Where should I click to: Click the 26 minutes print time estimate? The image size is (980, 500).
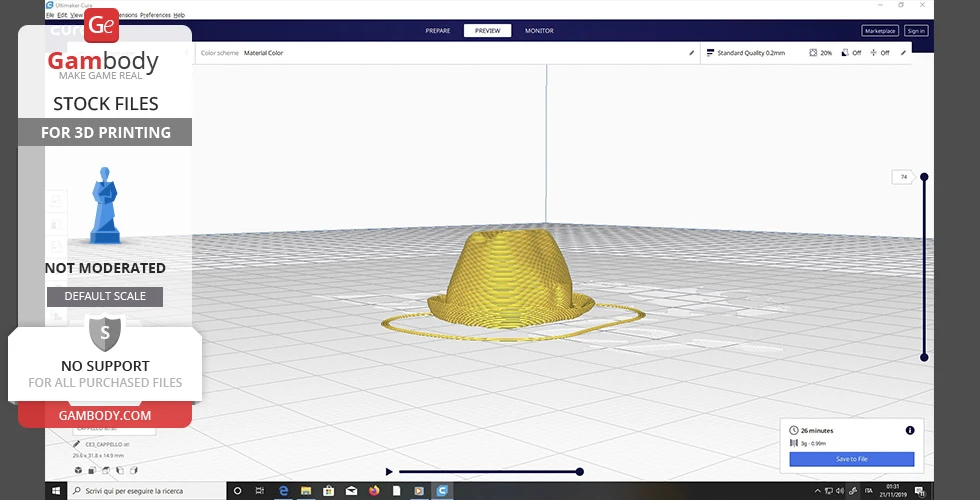pyautogui.click(x=818, y=431)
